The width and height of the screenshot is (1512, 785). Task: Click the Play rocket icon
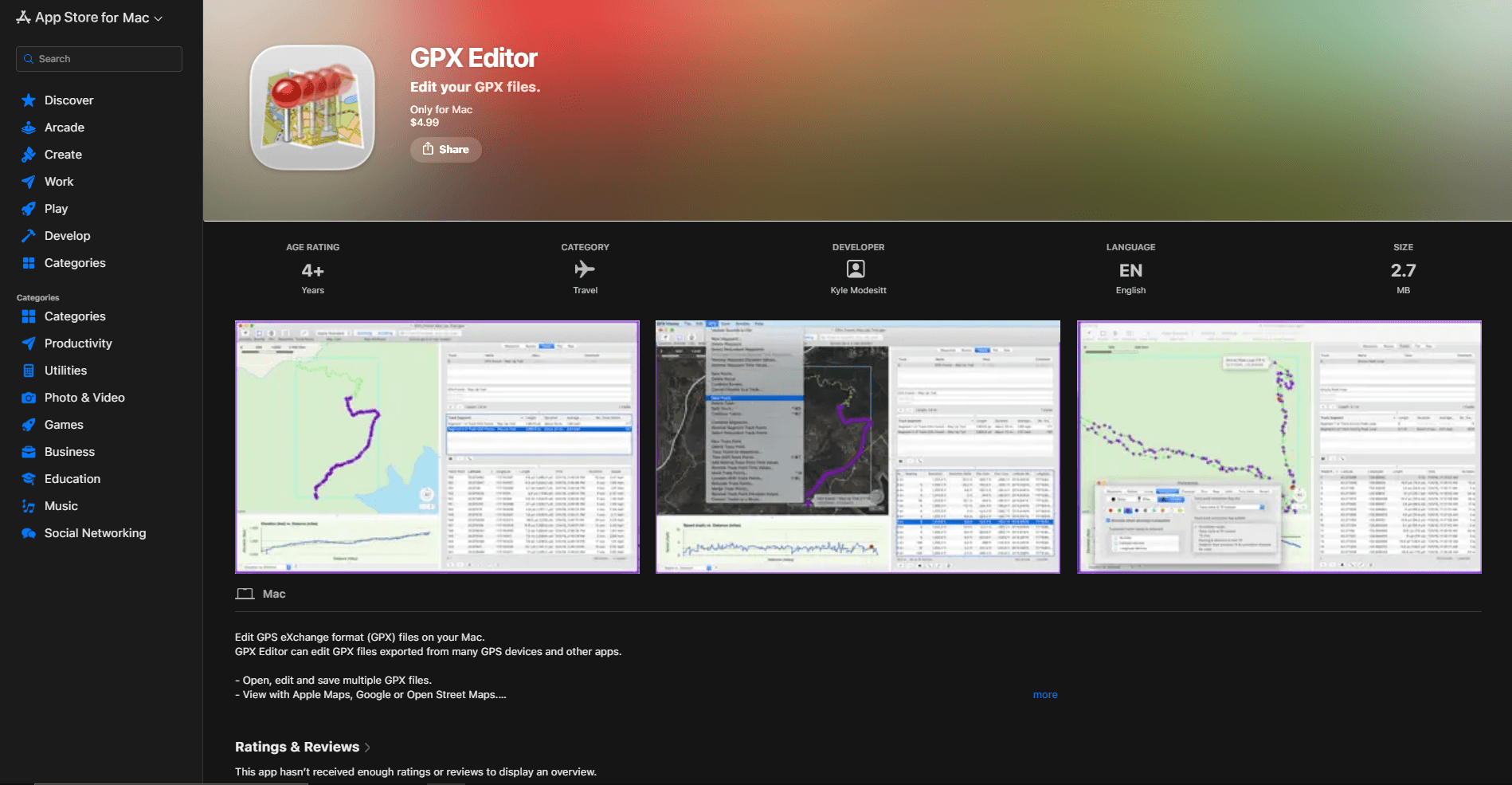(29, 209)
